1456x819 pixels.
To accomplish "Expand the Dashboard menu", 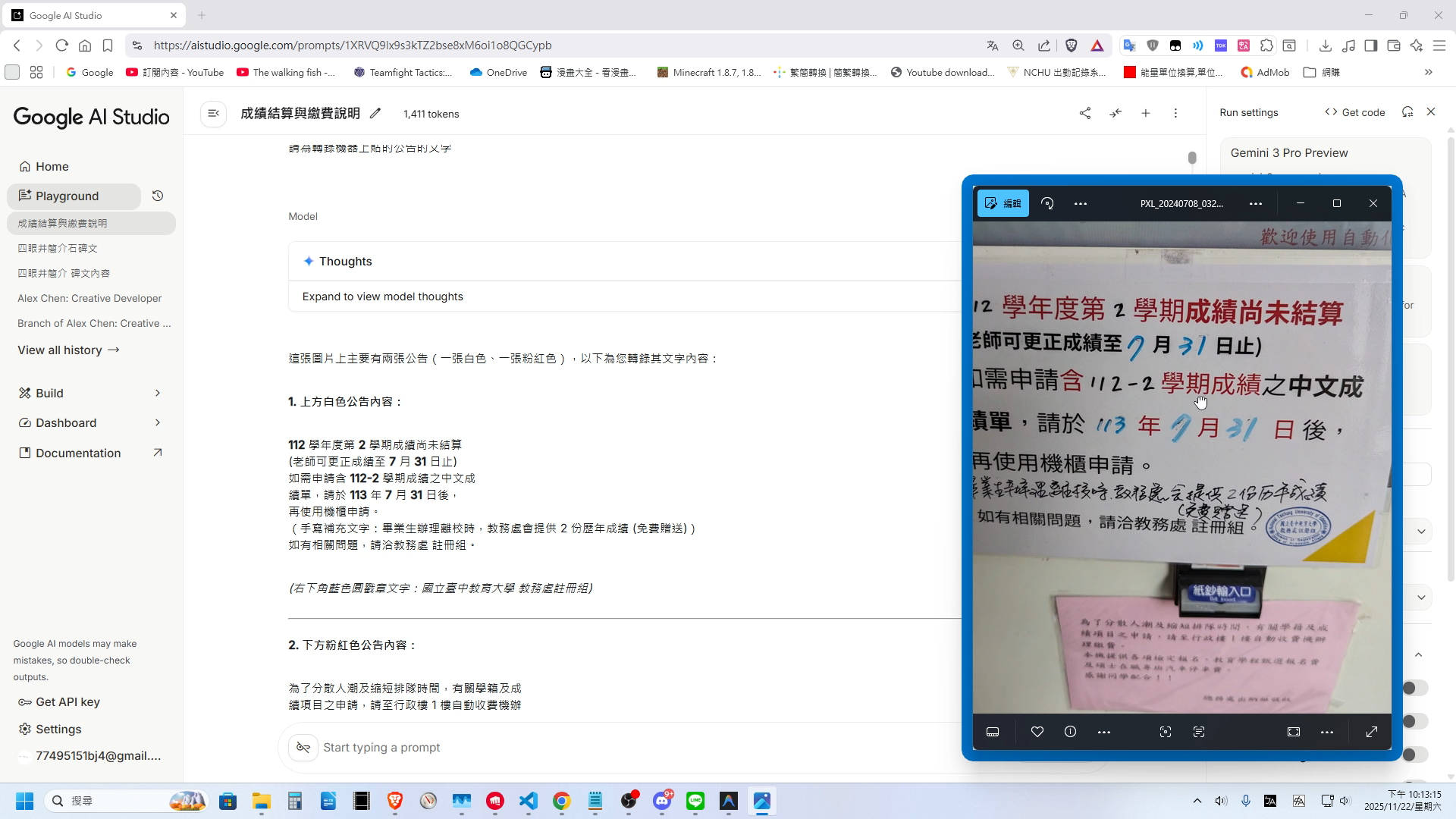I will coord(90,422).
